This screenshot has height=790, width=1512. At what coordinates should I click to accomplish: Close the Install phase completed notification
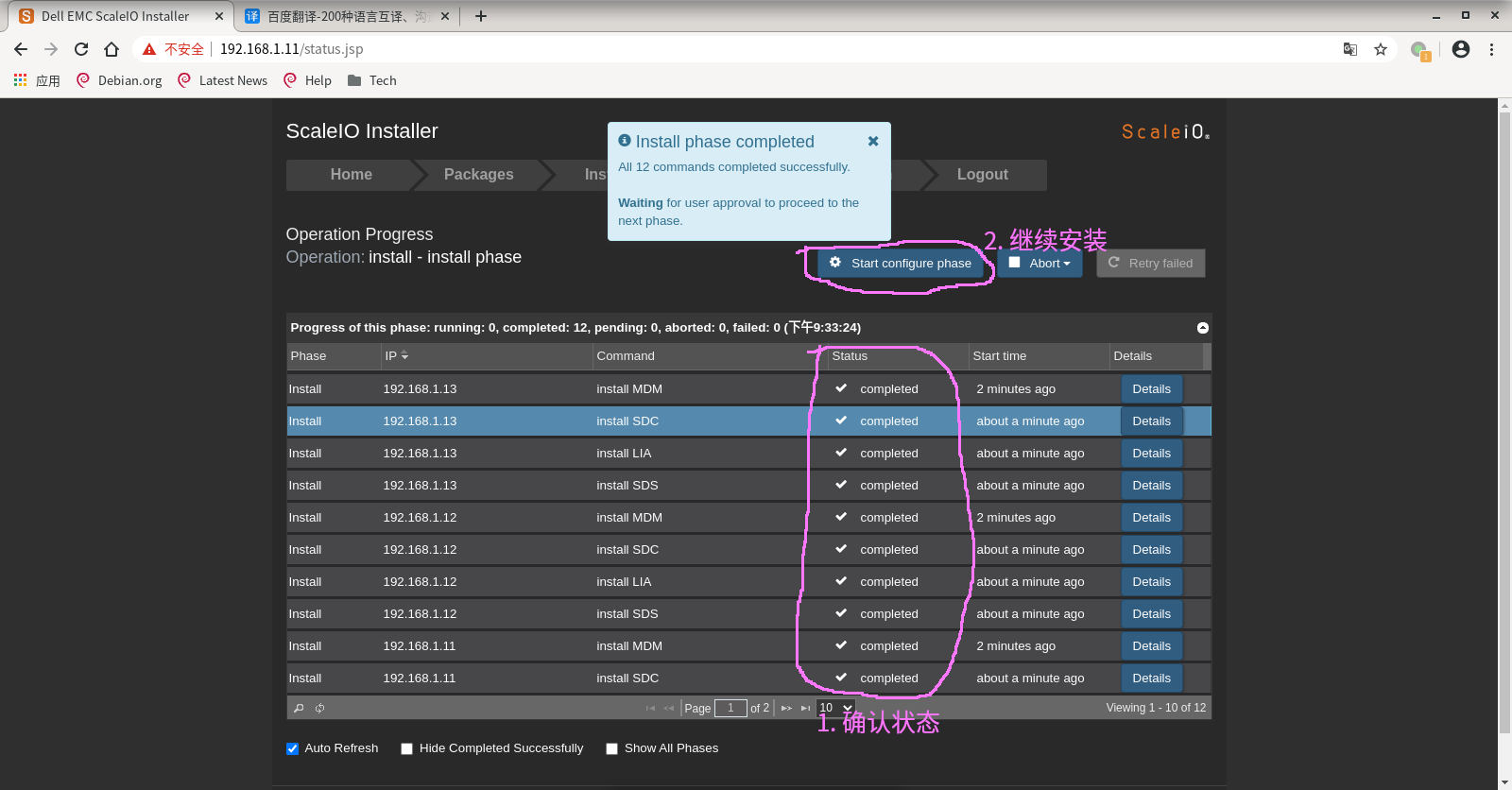873,141
